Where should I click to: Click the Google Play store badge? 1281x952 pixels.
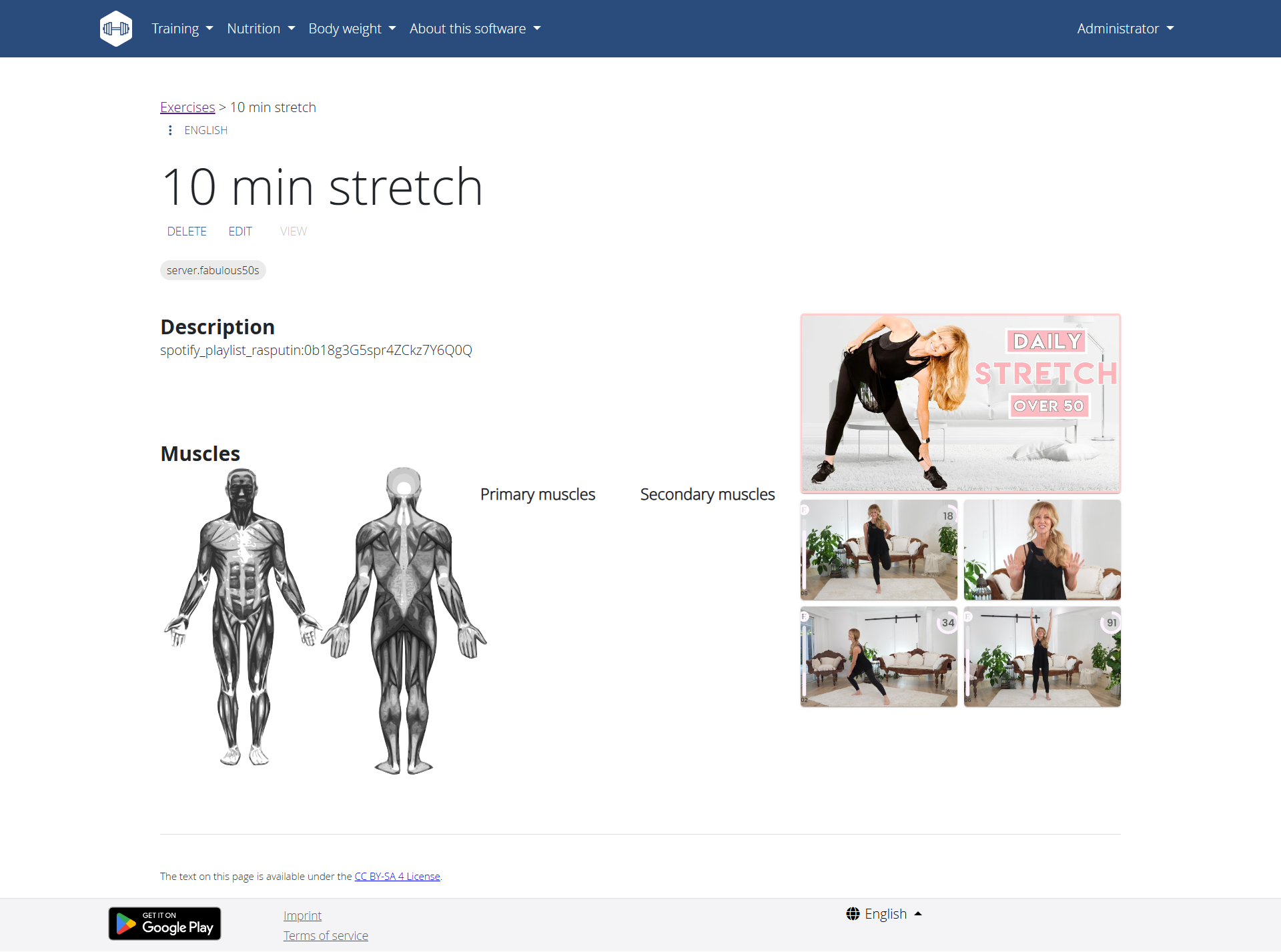[165, 923]
